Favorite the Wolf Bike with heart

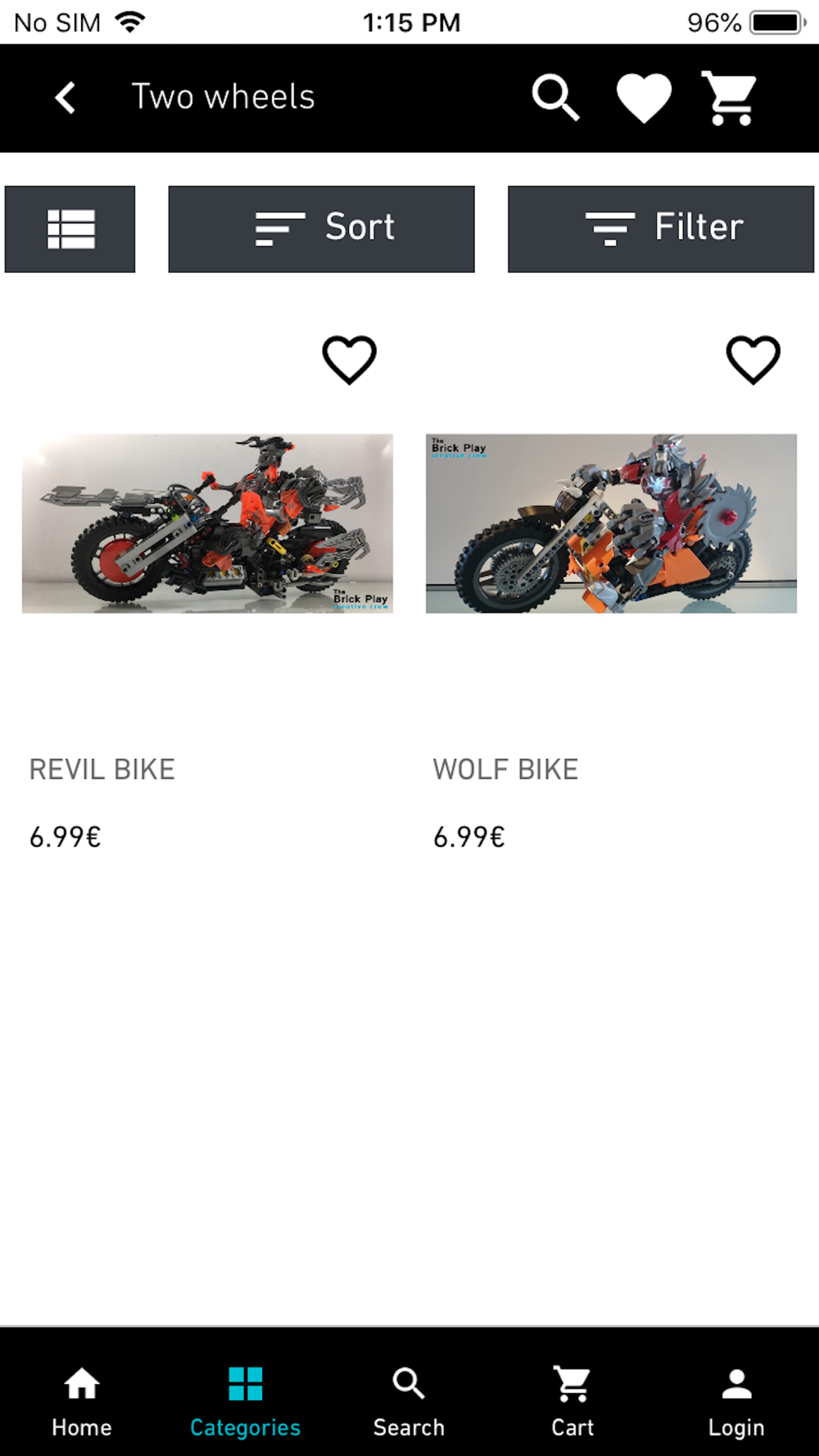(x=753, y=359)
